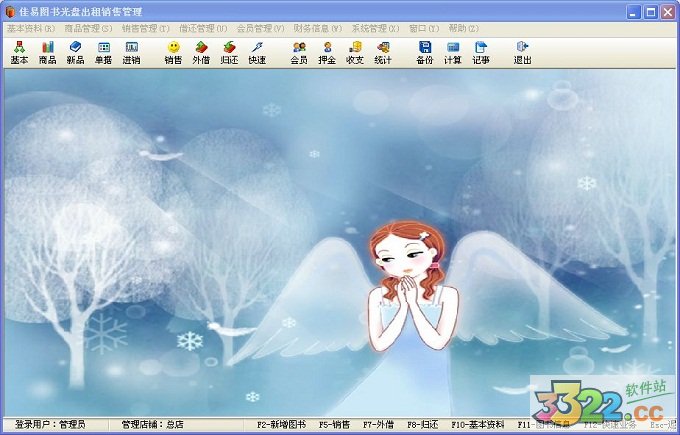Viewport: 680px width, 435px height.
Task: Click the F7-外借 status bar entry
Action: click(x=378, y=424)
